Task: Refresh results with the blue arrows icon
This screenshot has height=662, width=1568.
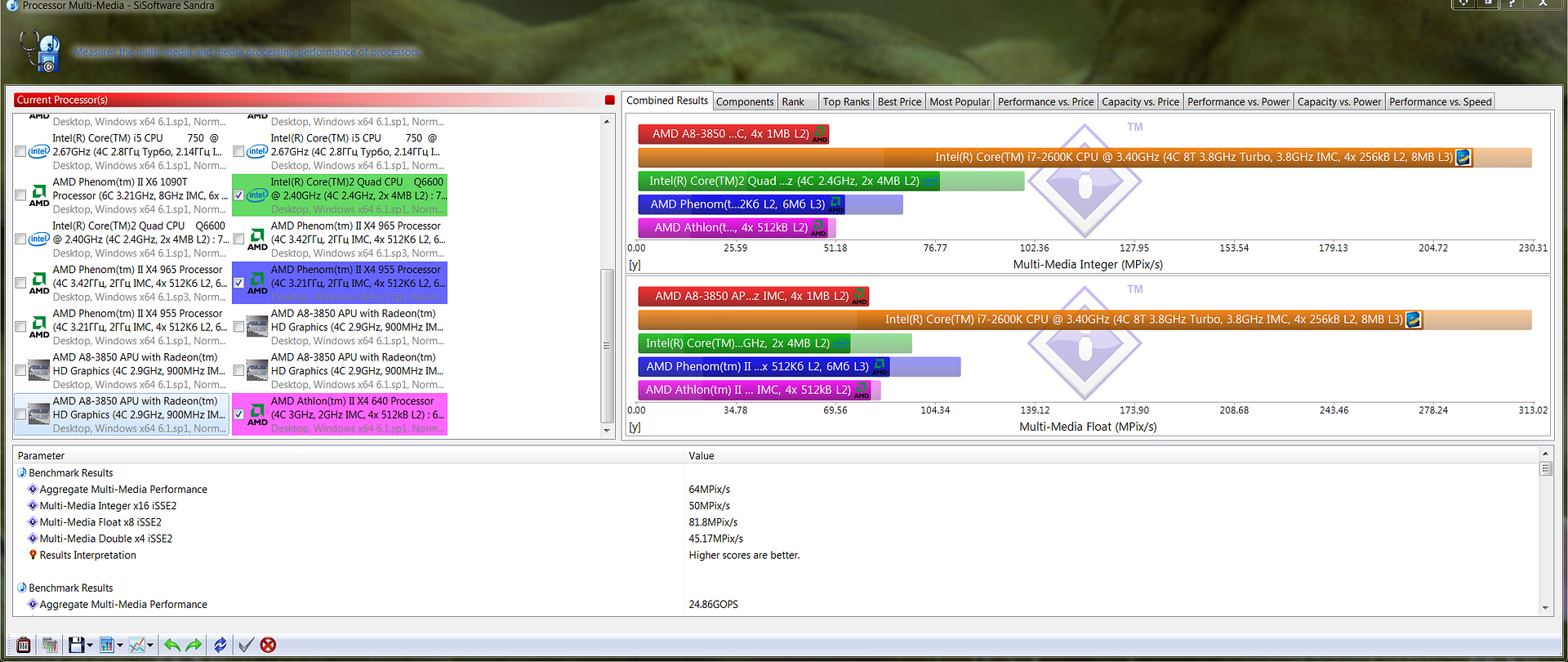Action: click(x=220, y=645)
